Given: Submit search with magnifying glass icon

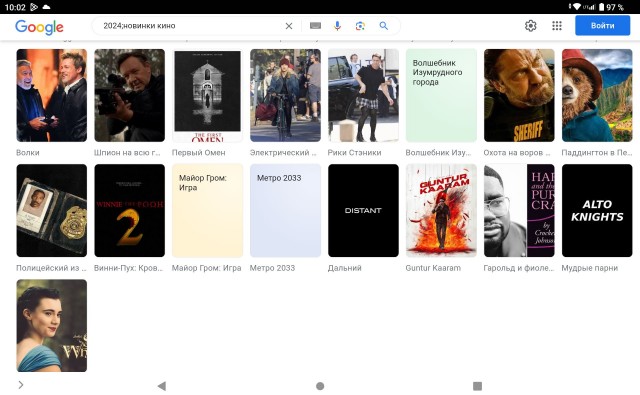Looking at the screenshot, I should (x=383, y=26).
